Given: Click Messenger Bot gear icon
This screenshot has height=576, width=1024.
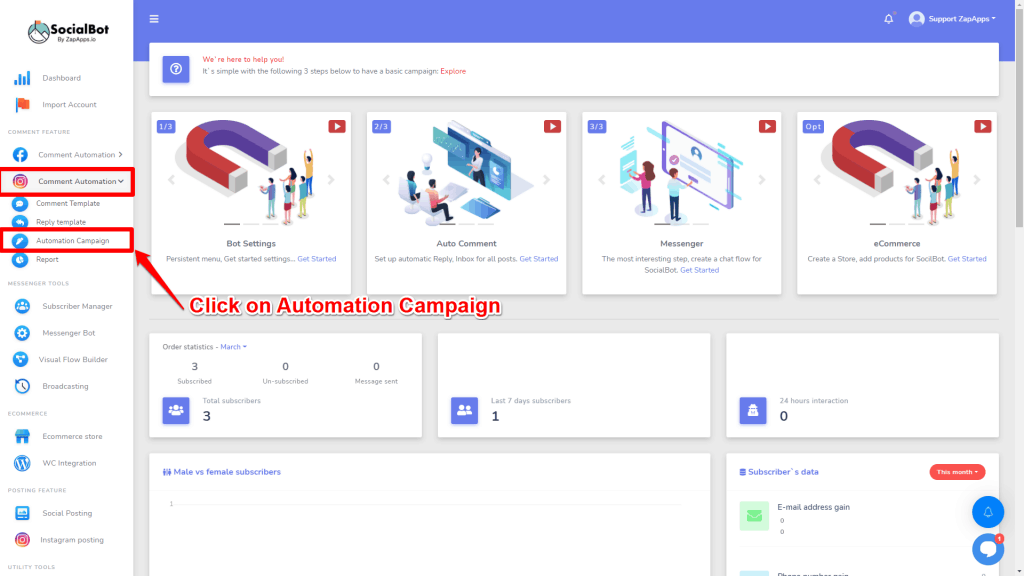Looking at the screenshot, I should [x=22, y=333].
